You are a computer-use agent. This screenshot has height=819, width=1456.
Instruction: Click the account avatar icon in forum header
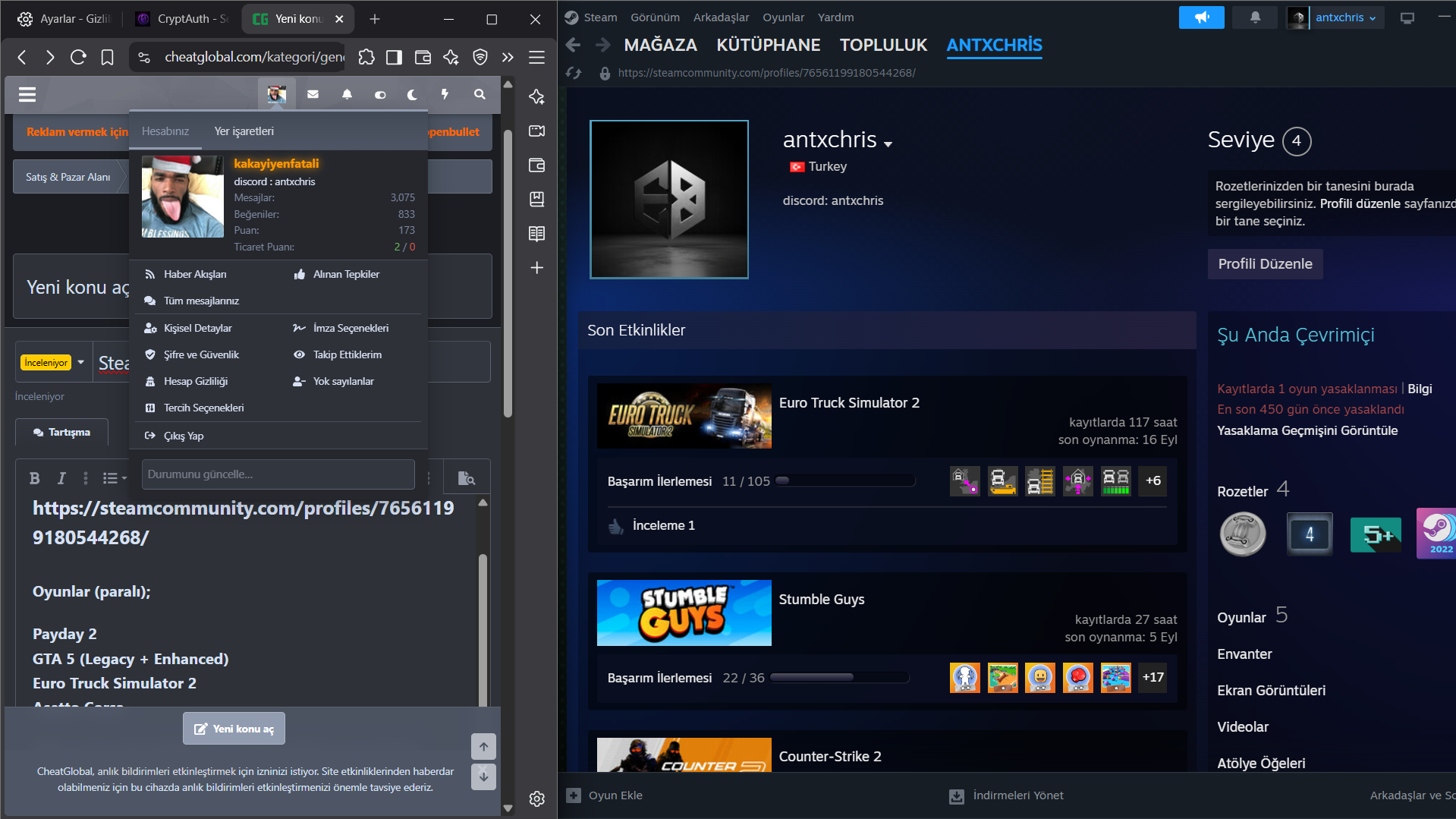click(x=276, y=94)
